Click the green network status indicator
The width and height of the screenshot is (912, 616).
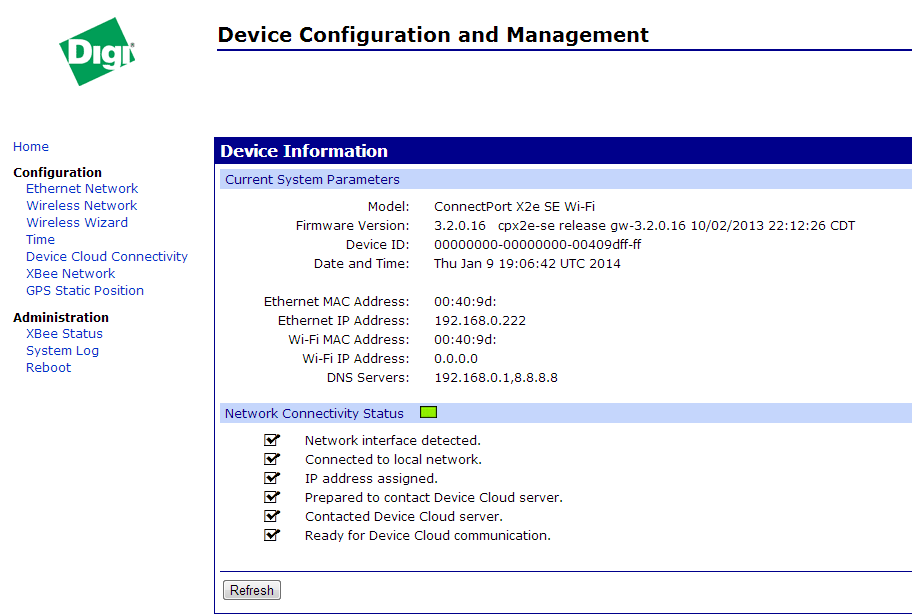(x=428, y=412)
